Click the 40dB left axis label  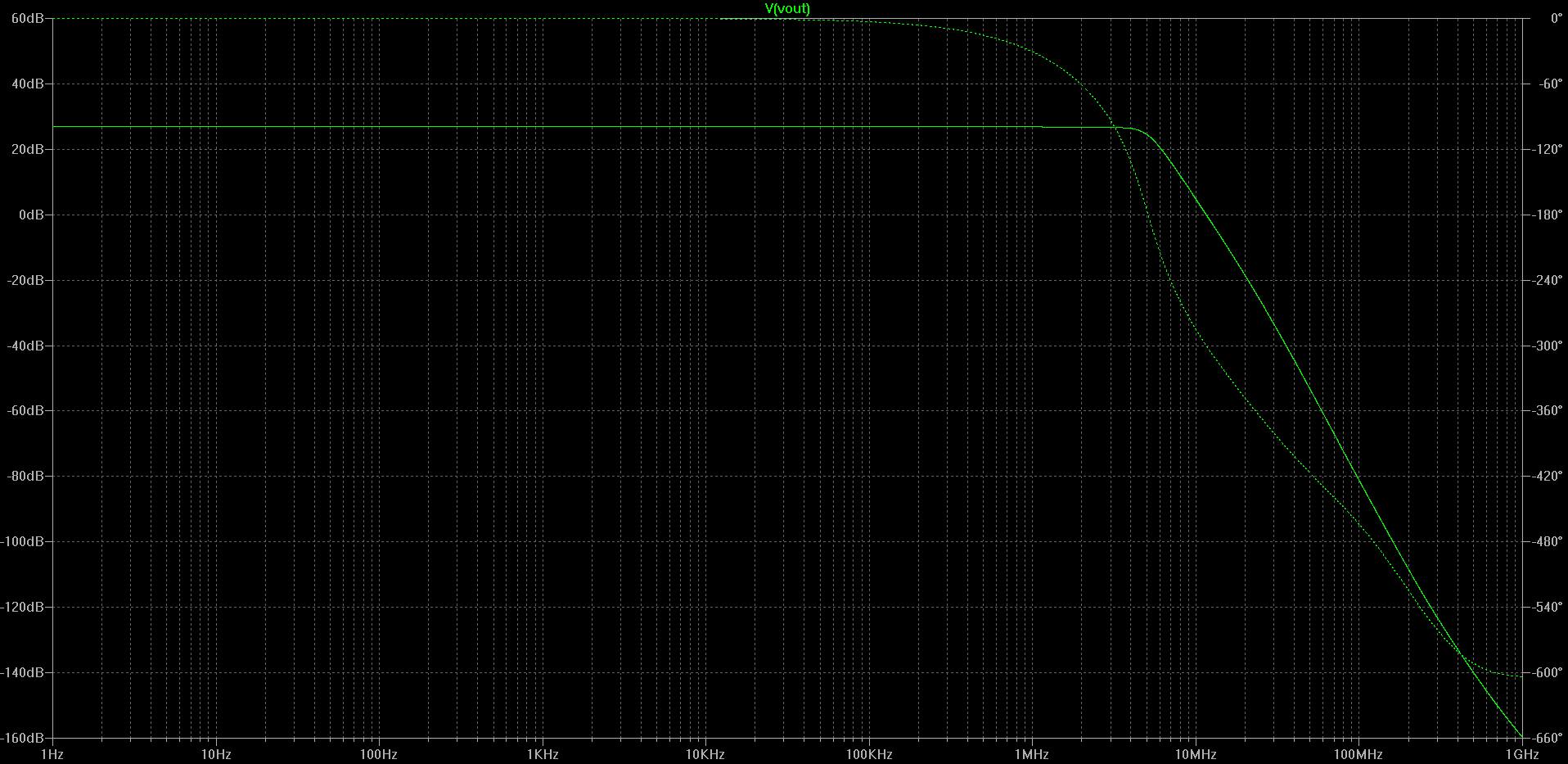[28, 84]
